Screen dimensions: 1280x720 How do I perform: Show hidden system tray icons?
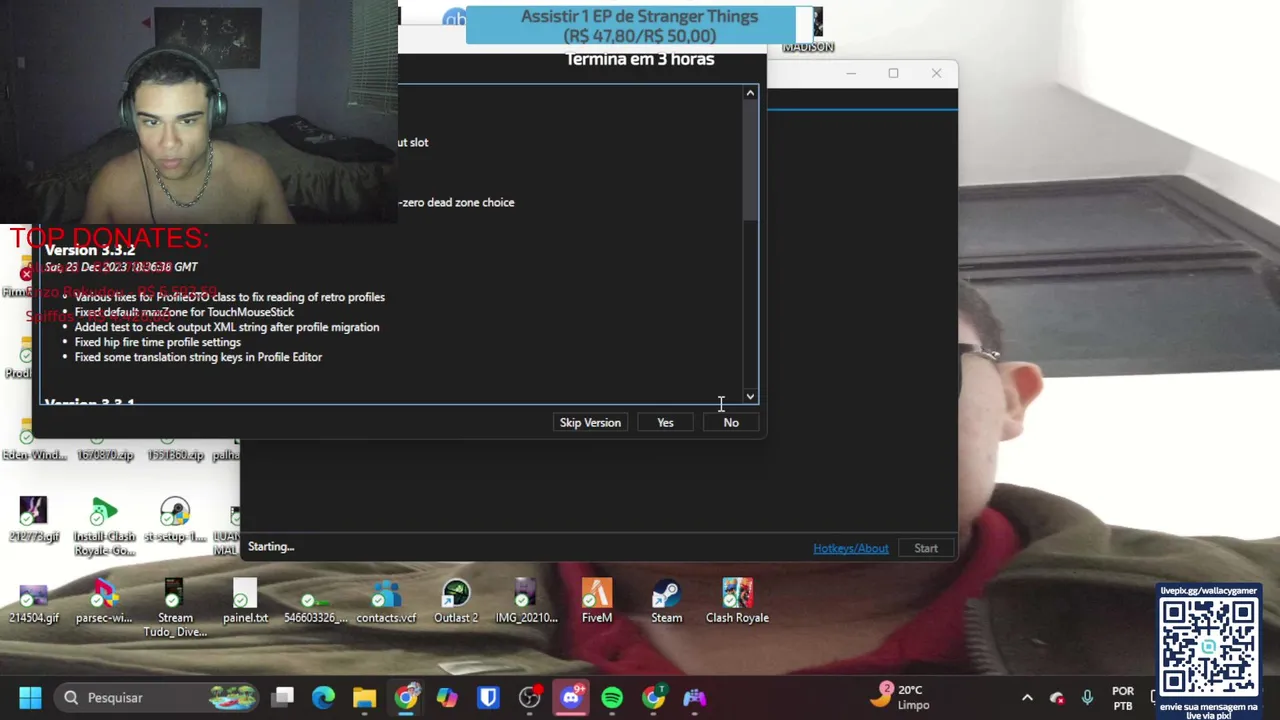1027,698
